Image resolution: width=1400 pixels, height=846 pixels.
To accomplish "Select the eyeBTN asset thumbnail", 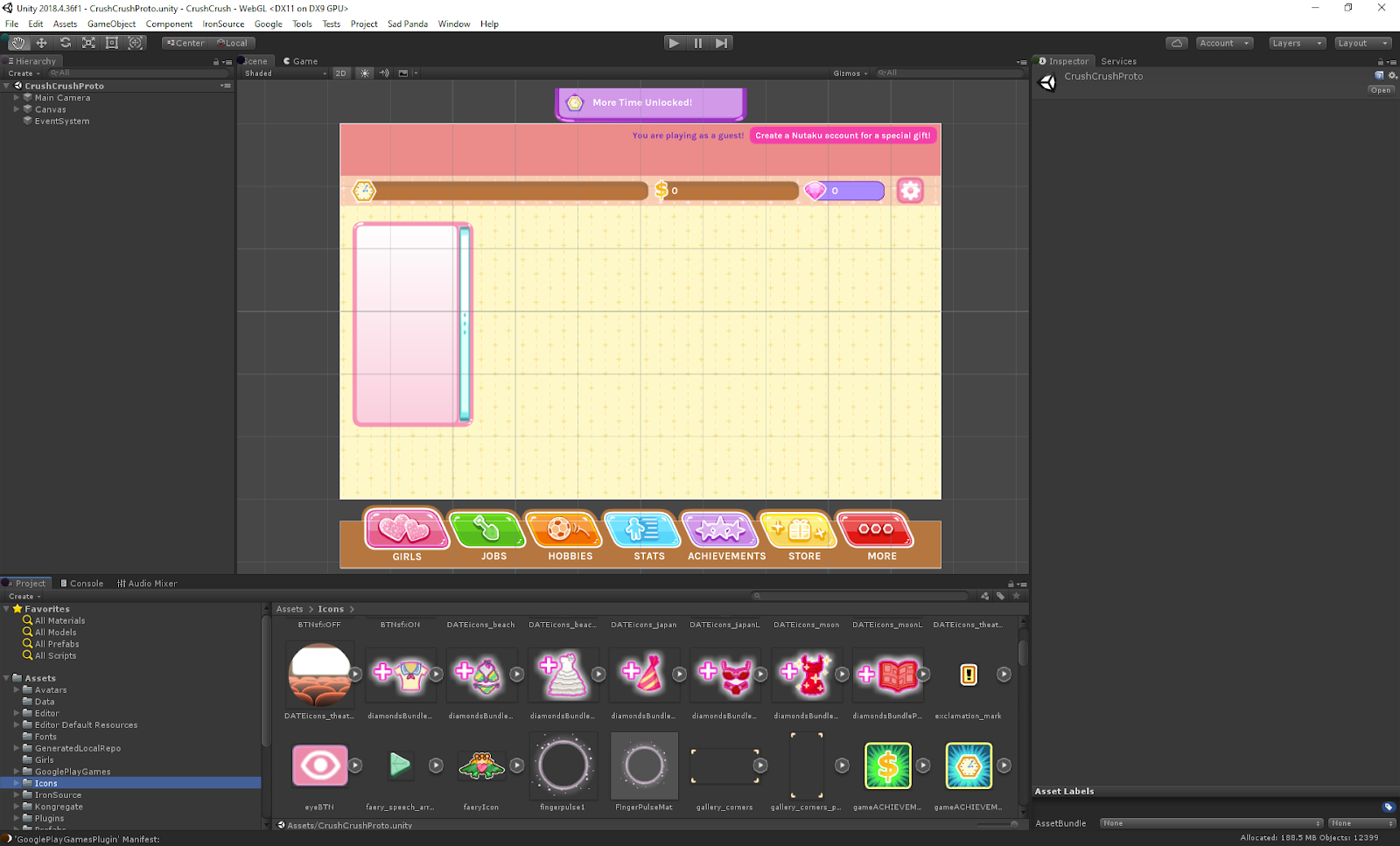I will click(x=319, y=766).
